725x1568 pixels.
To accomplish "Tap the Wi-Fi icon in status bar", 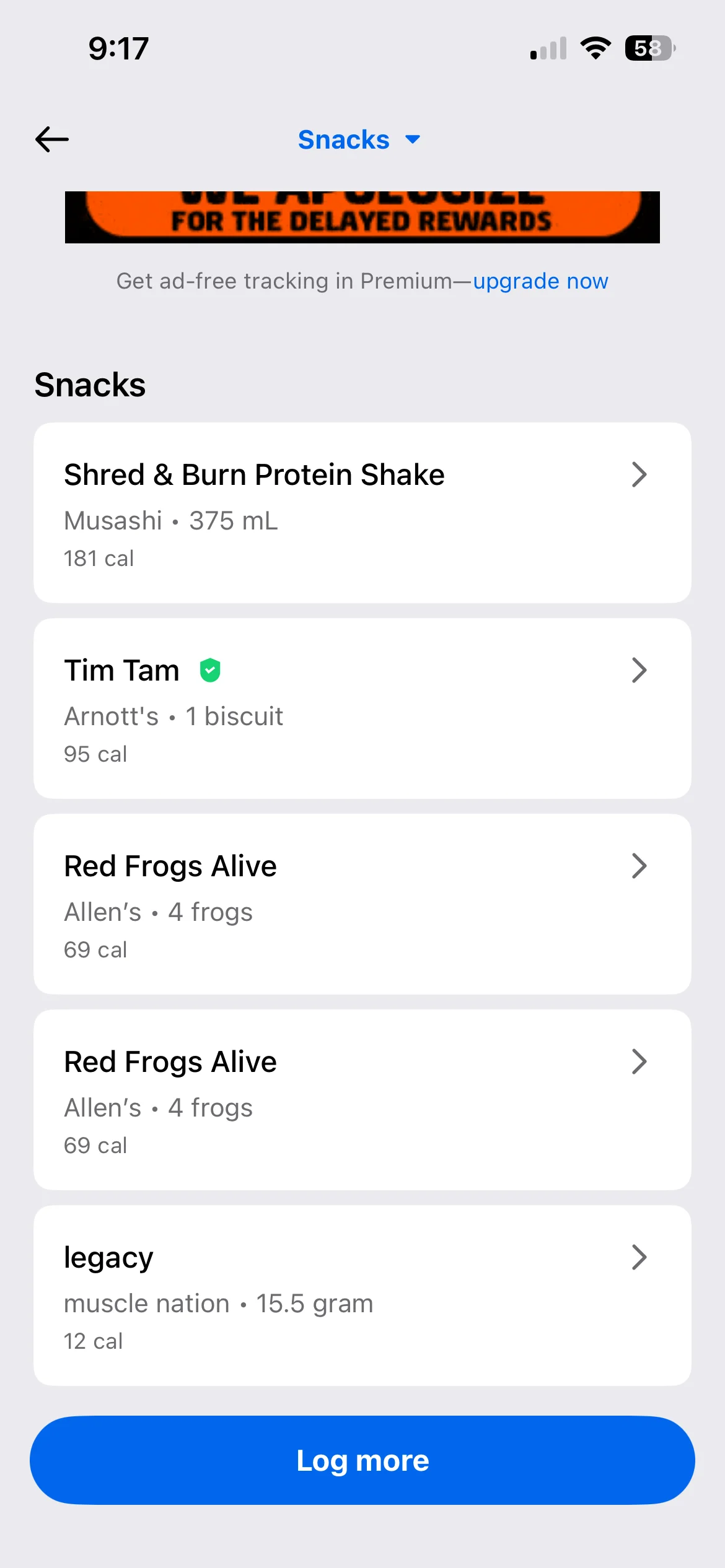I will 595,48.
